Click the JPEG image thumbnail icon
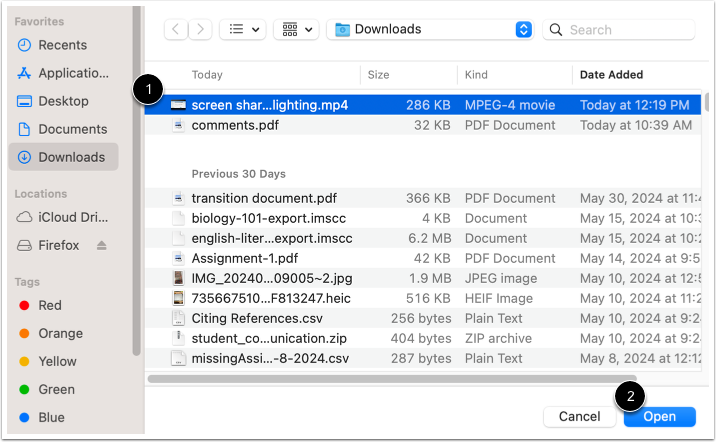 click(x=178, y=279)
